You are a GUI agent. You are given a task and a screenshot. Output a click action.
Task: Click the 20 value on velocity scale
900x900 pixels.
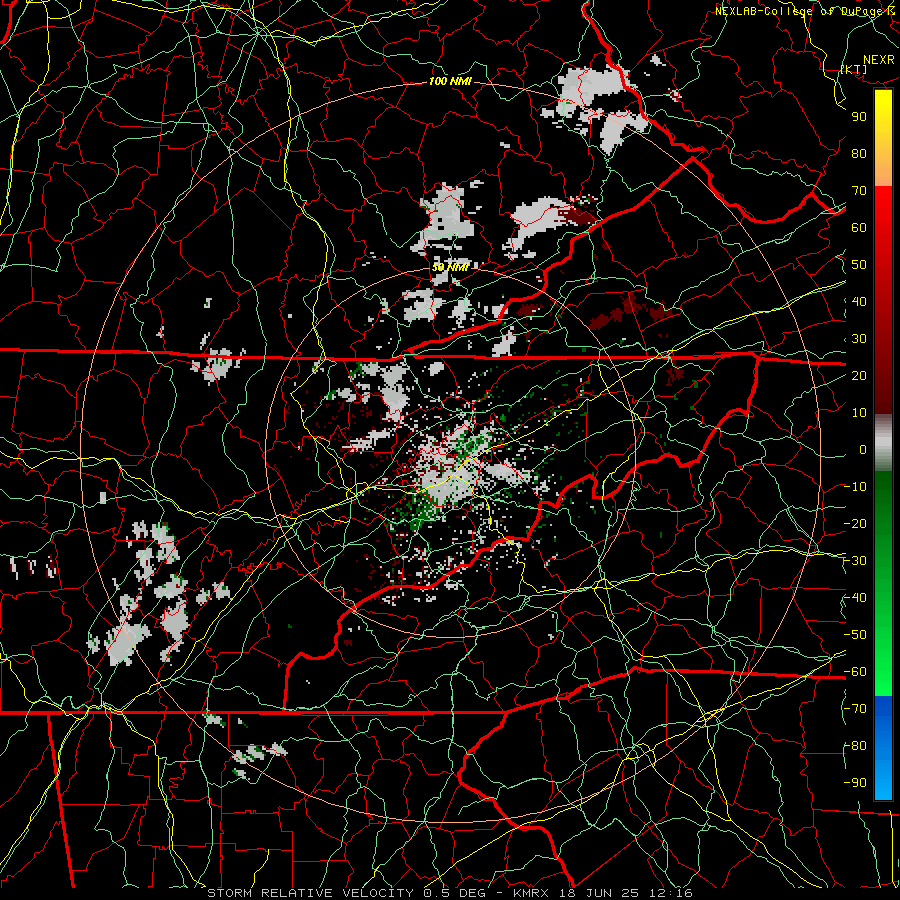pos(859,376)
